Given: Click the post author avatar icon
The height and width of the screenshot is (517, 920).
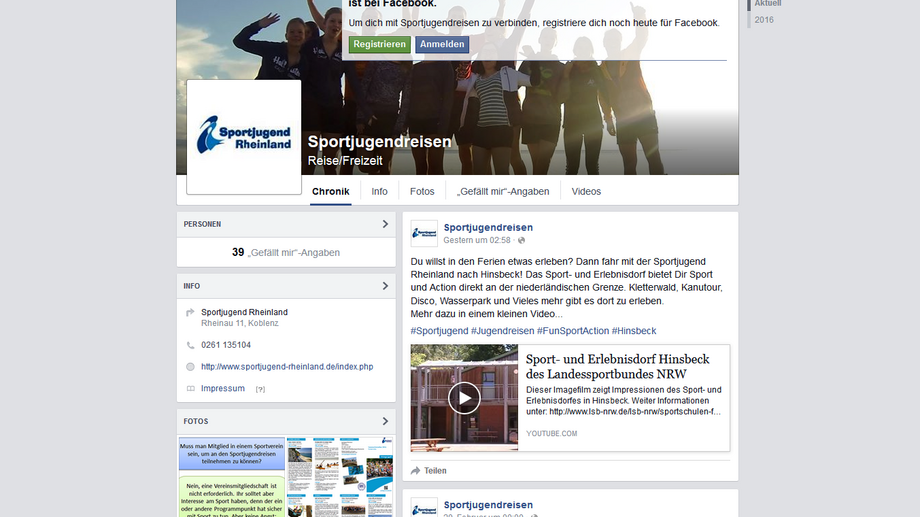Looking at the screenshot, I should [424, 233].
